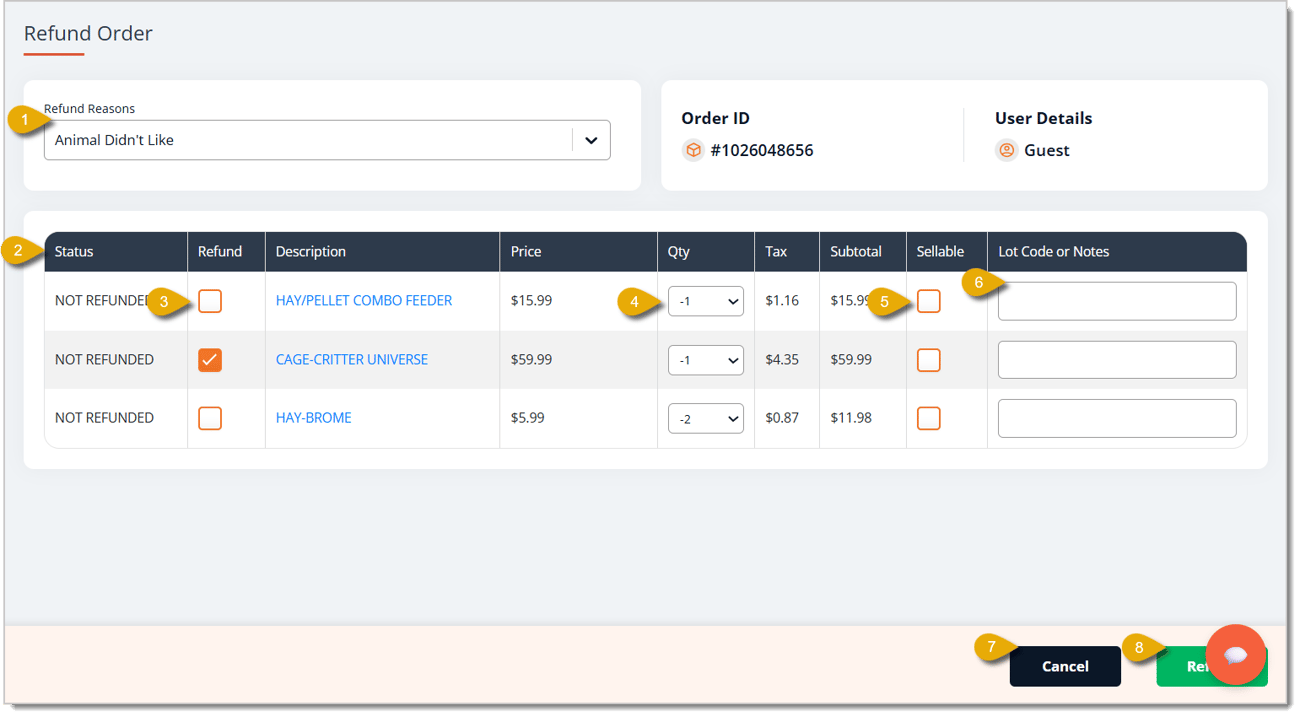Mark HAY-BROME as sellable
Screen dimensions: 1300x717
coord(929,418)
